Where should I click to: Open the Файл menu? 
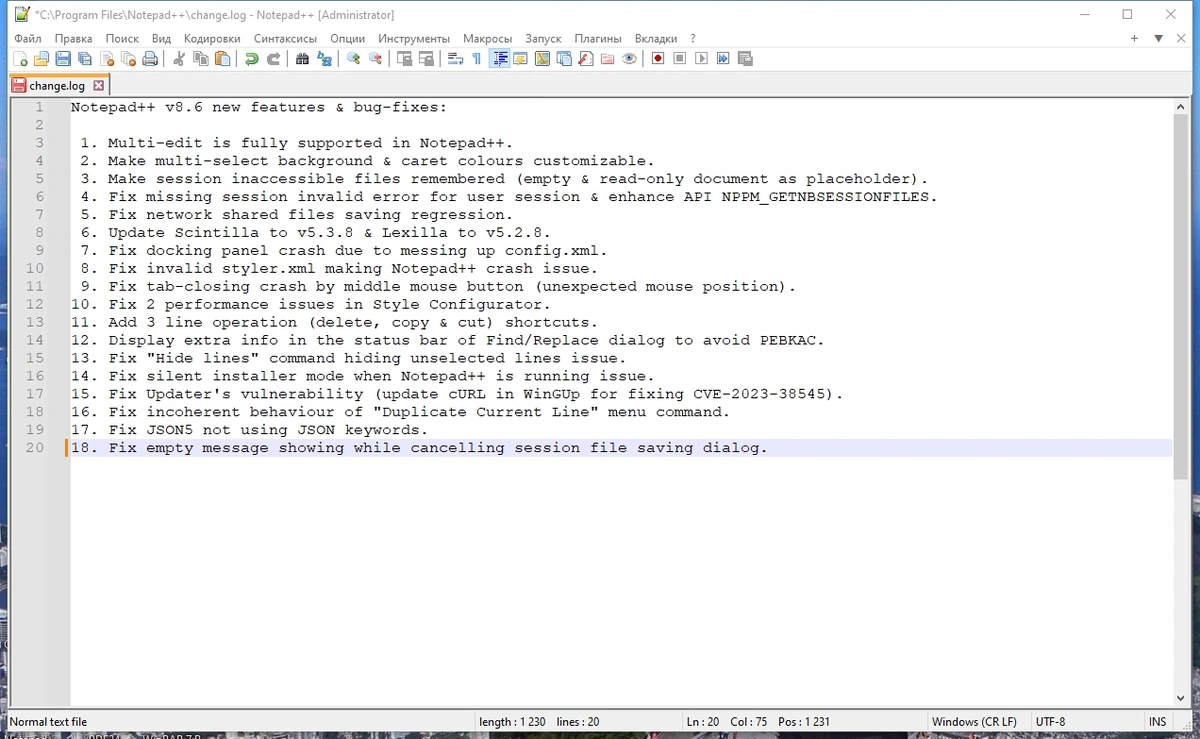pyautogui.click(x=28, y=38)
